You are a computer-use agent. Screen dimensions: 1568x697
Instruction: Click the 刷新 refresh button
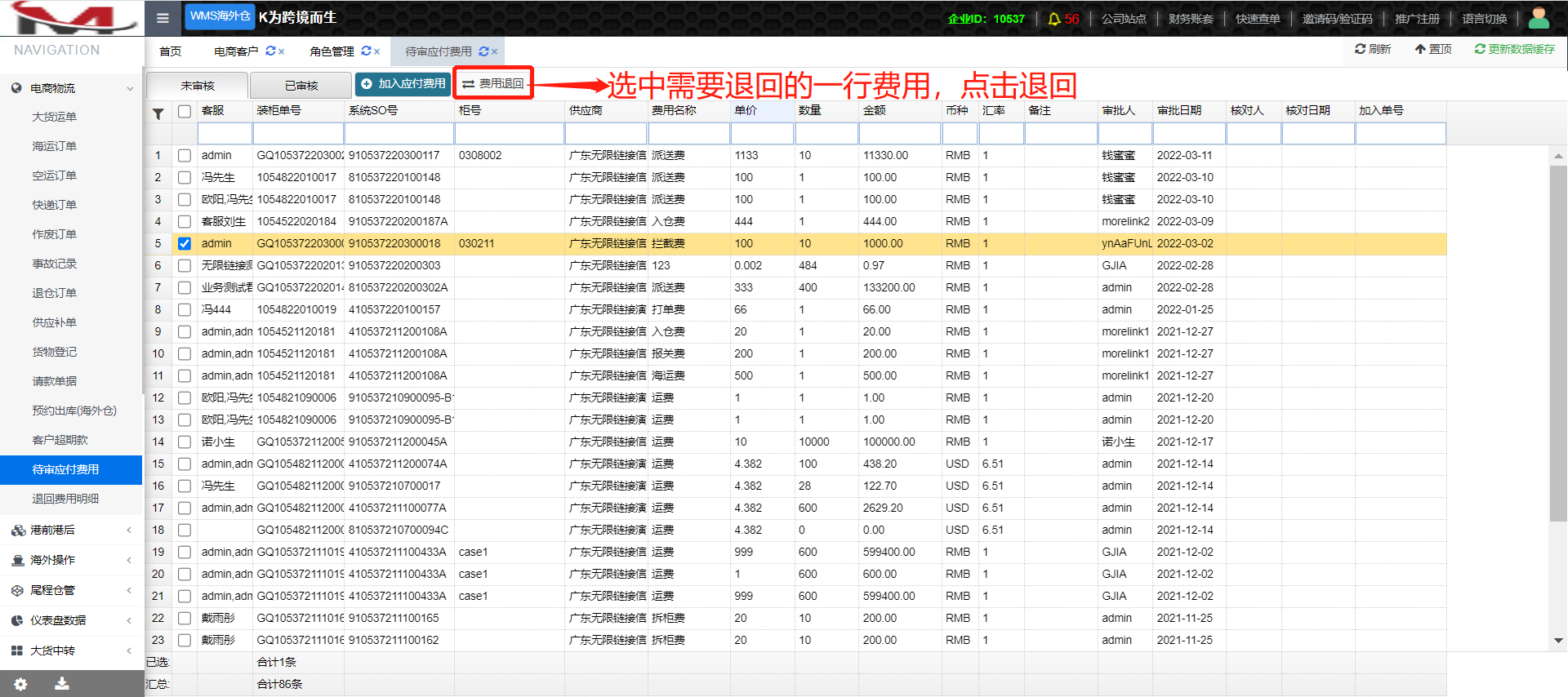pos(1373,49)
